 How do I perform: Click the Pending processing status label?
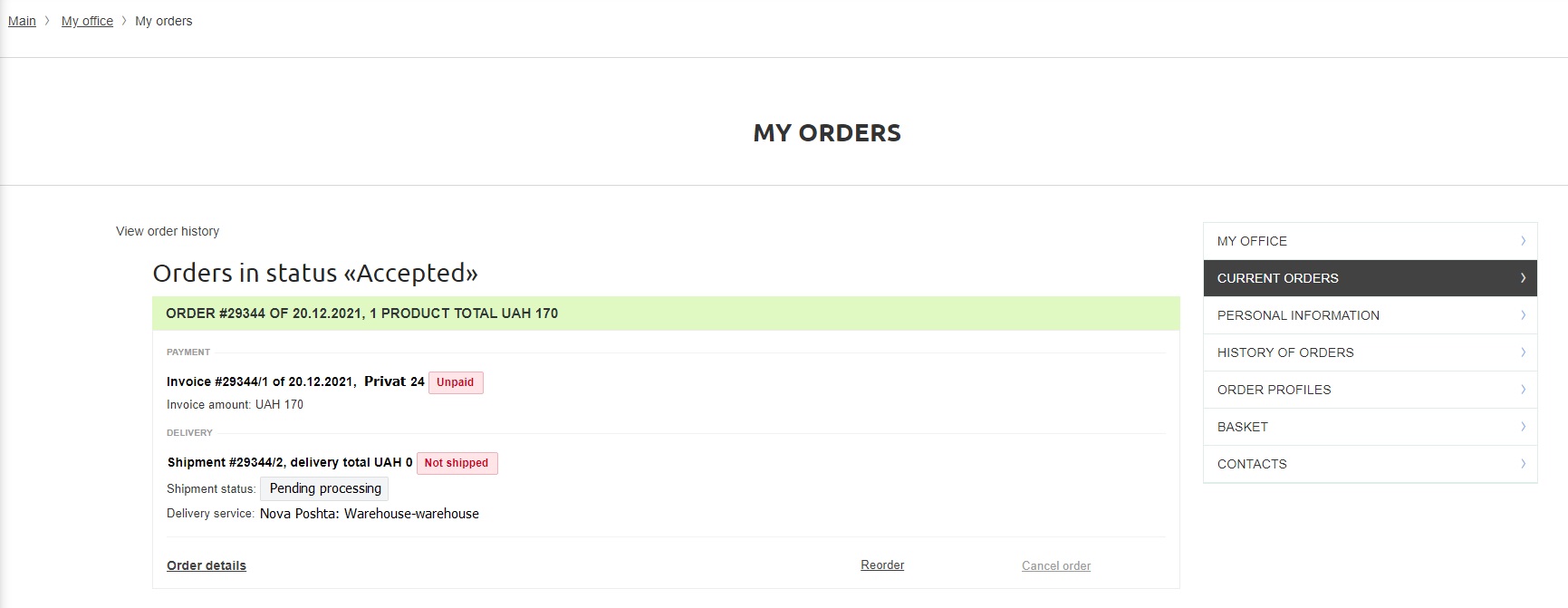pos(323,488)
